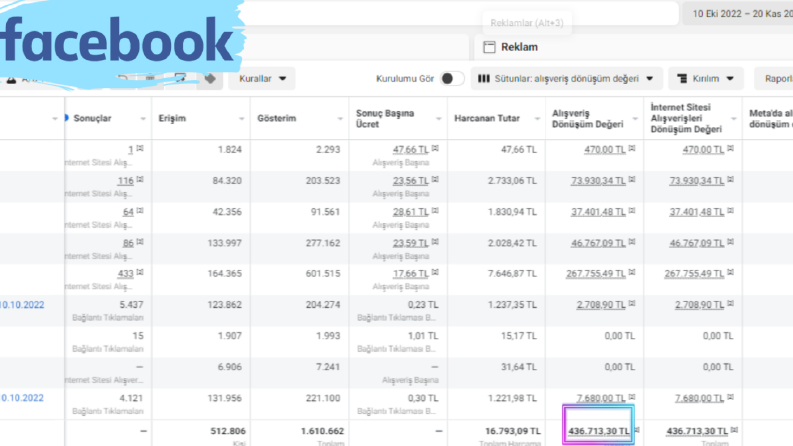
Task: Select the 1.237,35 TL spend cell
Action: (x=512, y=305)
